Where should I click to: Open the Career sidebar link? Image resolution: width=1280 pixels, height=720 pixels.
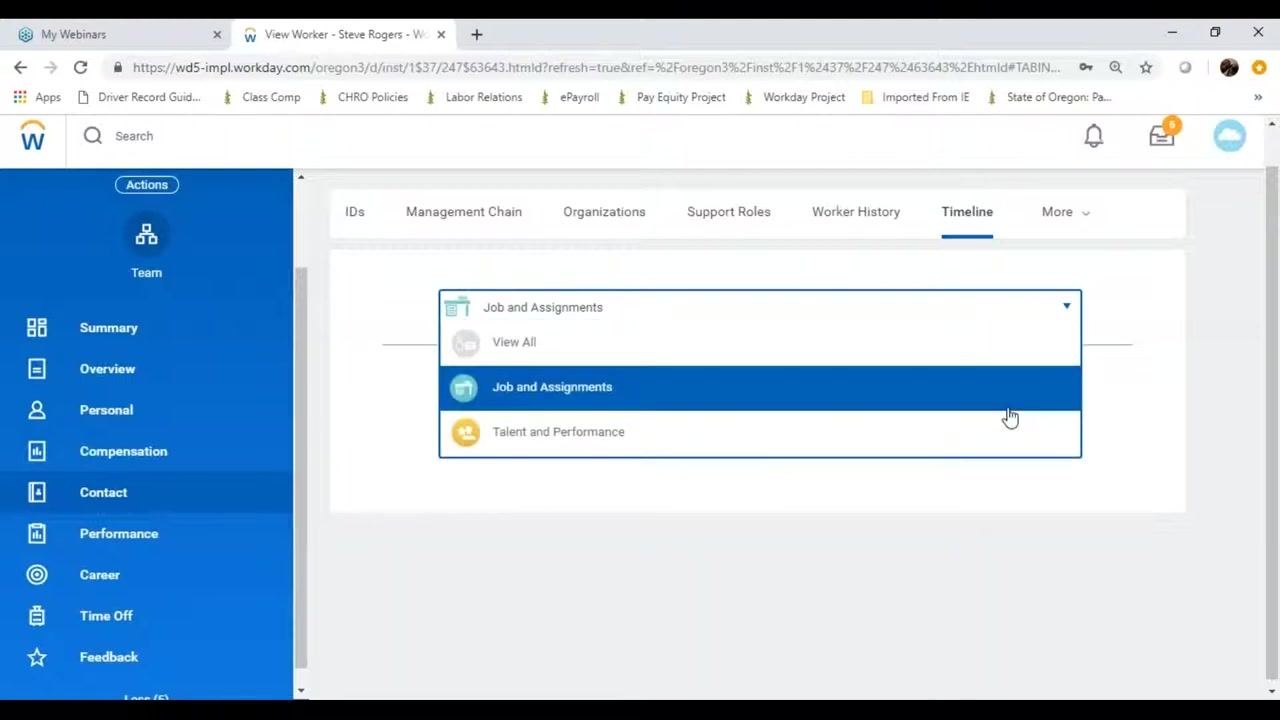(x=99, y=575)
